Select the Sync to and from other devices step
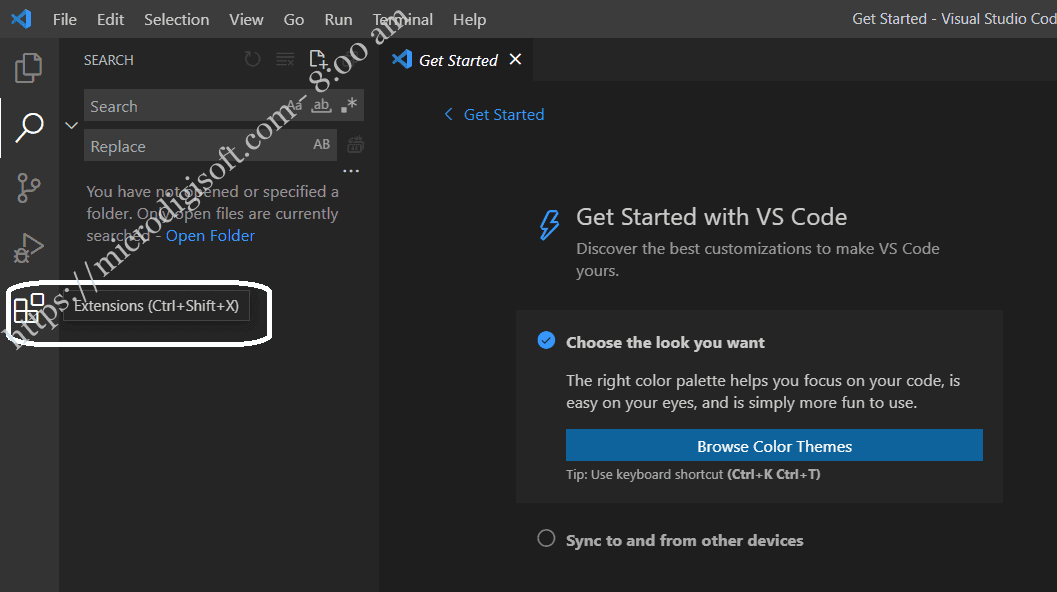Image resolution: width=1057 pixels, height=592 pixels. click(684, 541)
